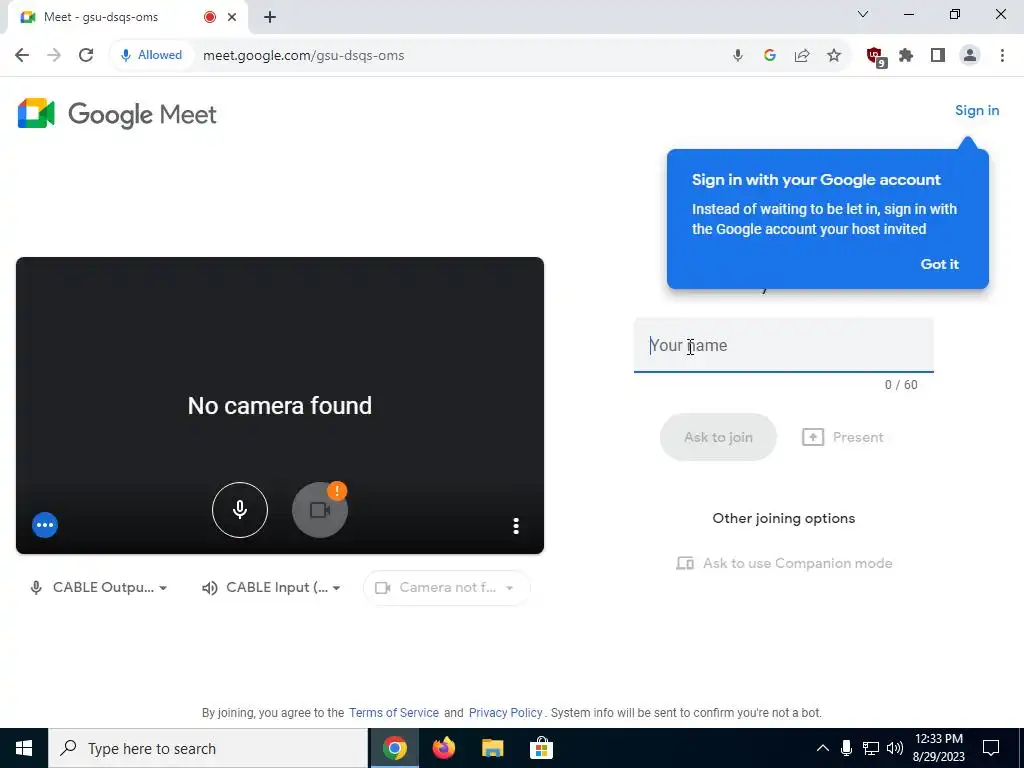Click the browser forward arrow
1024x768 pixels.
click(54, 55)
